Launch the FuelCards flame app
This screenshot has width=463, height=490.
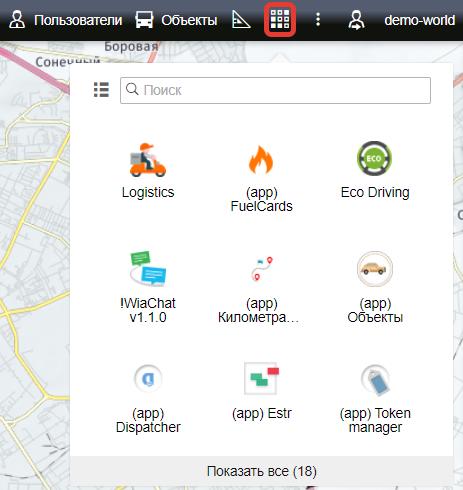tap(261, 160)
